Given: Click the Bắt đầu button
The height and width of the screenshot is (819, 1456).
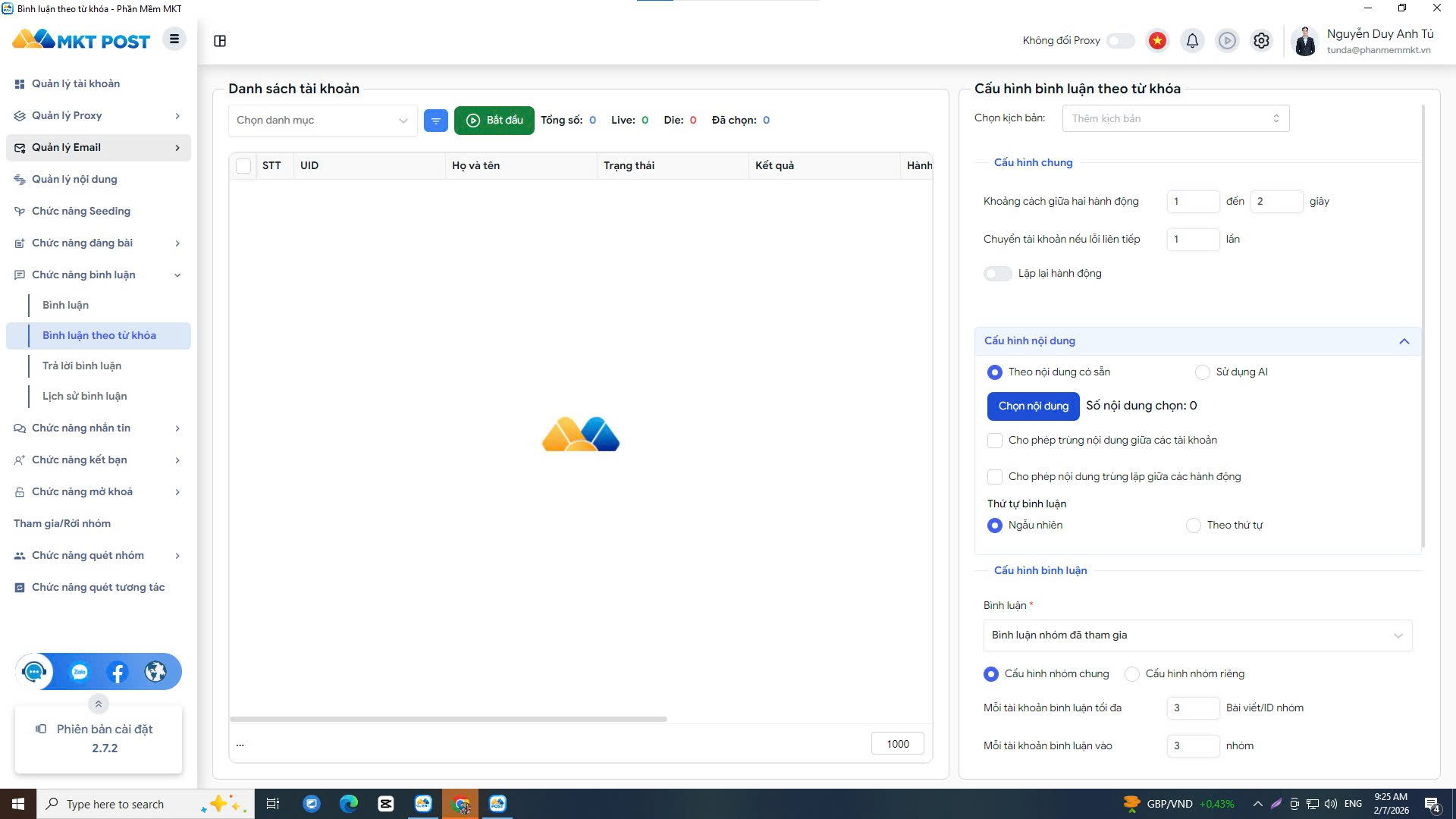Looking at the screenshot, I should (x=494, y=120).
